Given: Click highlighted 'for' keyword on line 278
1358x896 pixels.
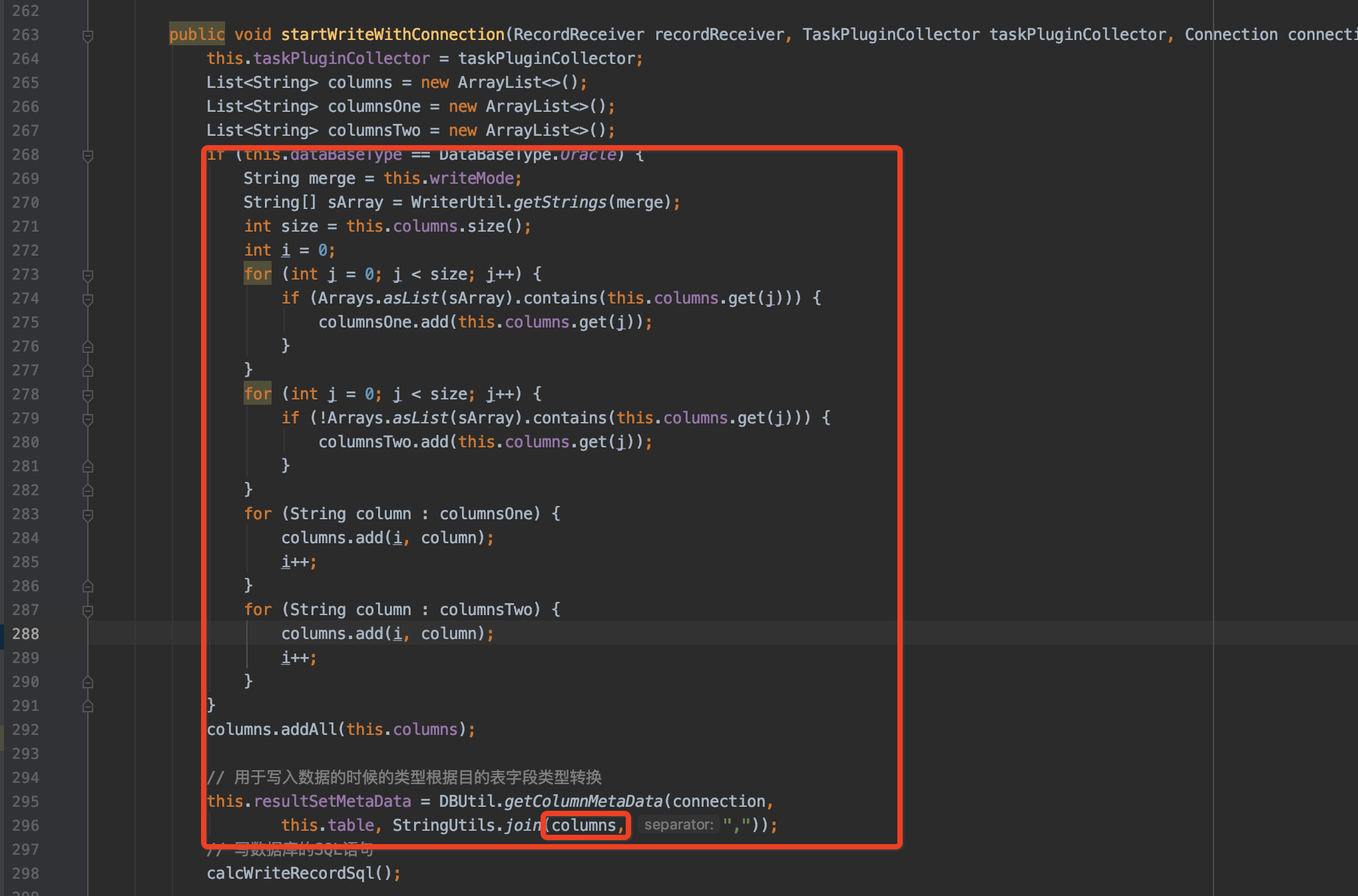Looking at the screenshot, I should (x=258, y=394).
